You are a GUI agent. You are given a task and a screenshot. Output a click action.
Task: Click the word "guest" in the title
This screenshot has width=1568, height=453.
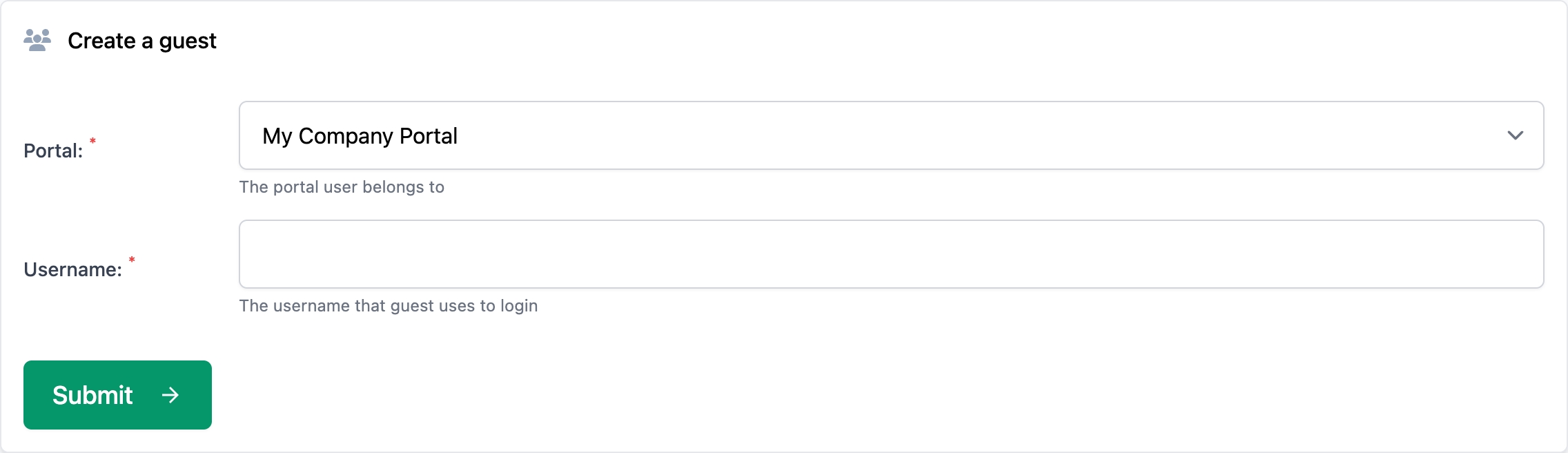[x=188, y=41]
